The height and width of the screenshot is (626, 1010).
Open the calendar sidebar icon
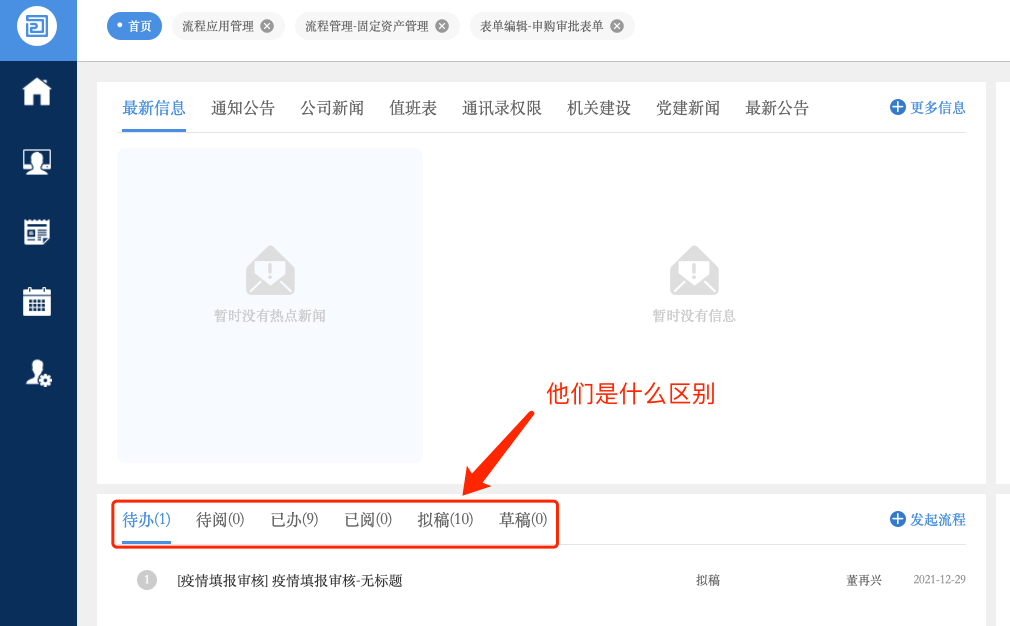point(37,301)
